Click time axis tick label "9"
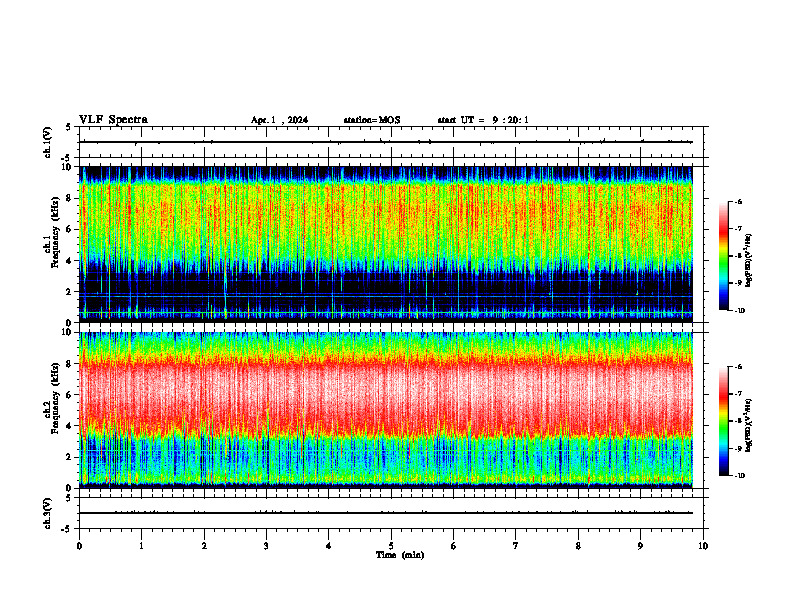Image resolution: width=792 pixels, height=612 pixels. (640, 546)
